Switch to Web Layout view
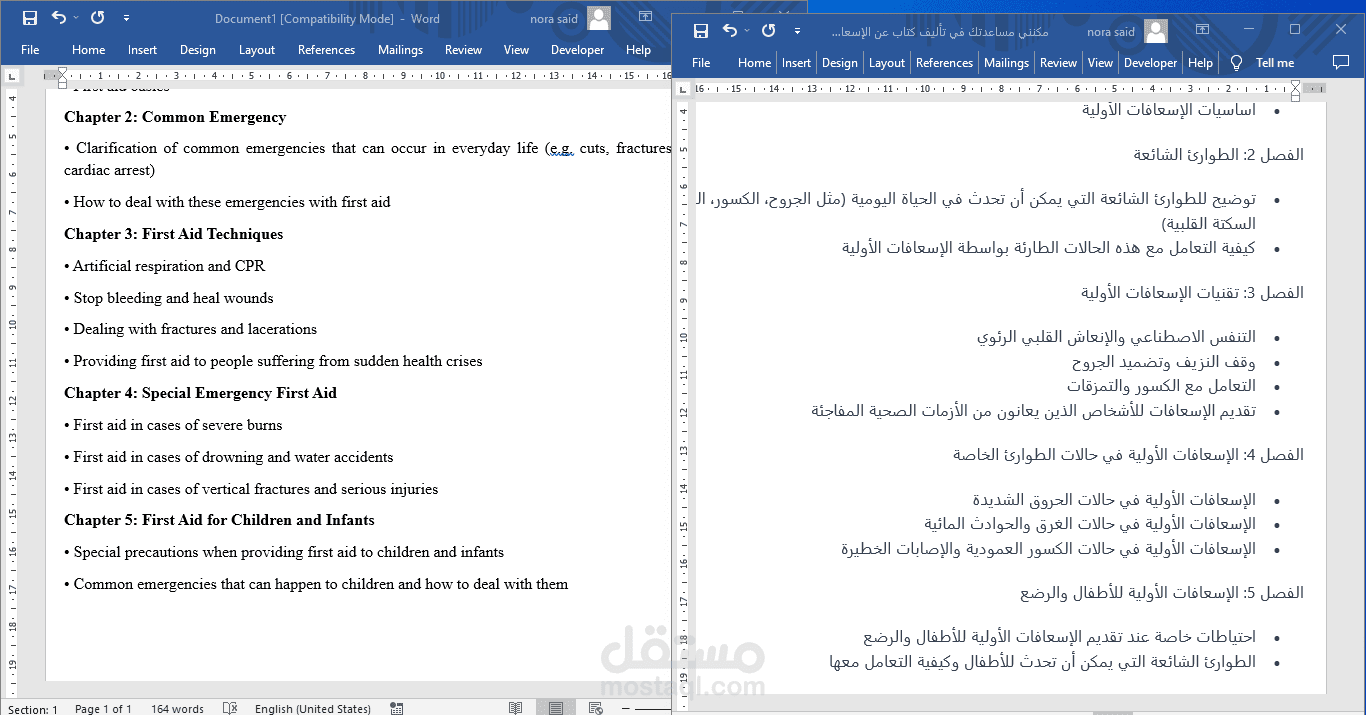1366x715 pixels. click(595, 709)
